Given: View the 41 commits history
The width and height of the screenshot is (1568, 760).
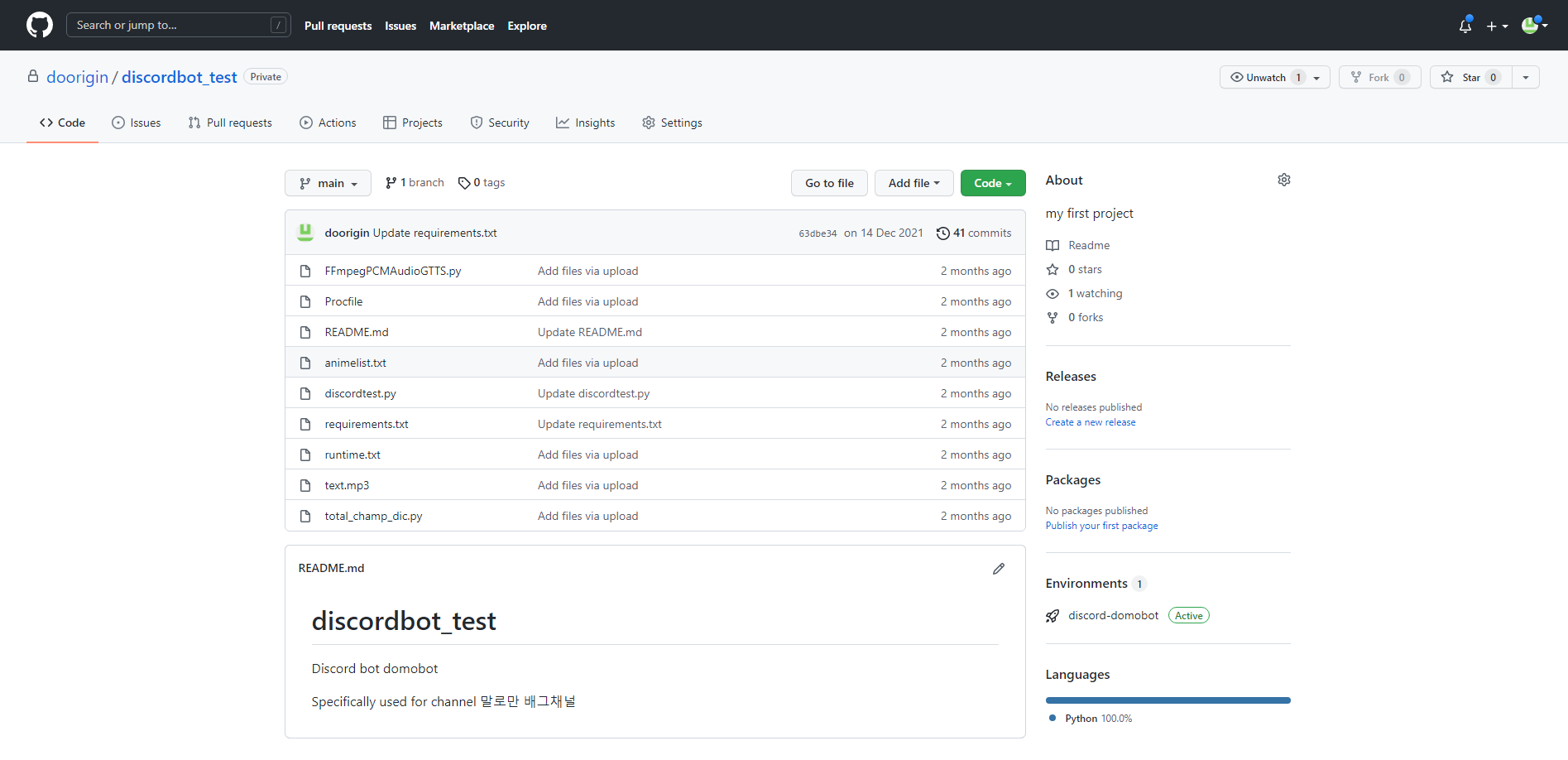Looking at the screenshot, I should pyautogui.click(x=974, y=233).
